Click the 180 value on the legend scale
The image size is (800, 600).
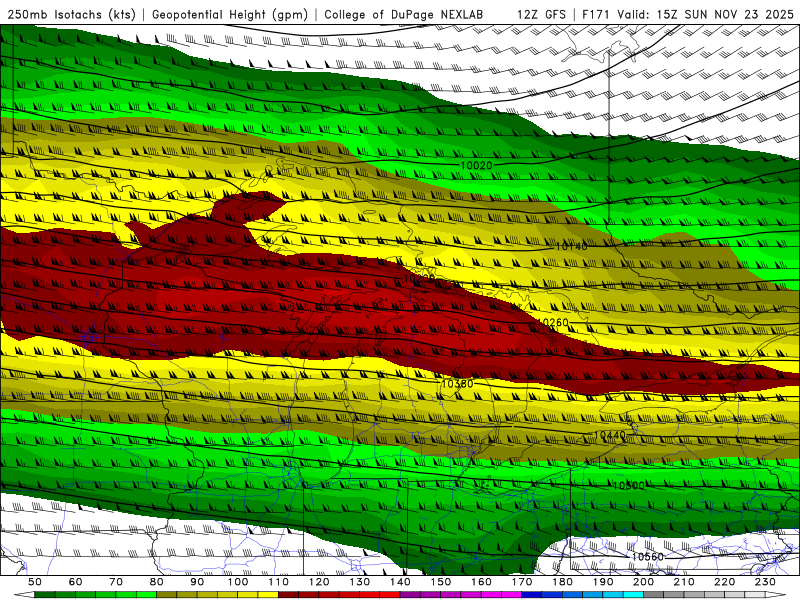click(x=562, y=582)
